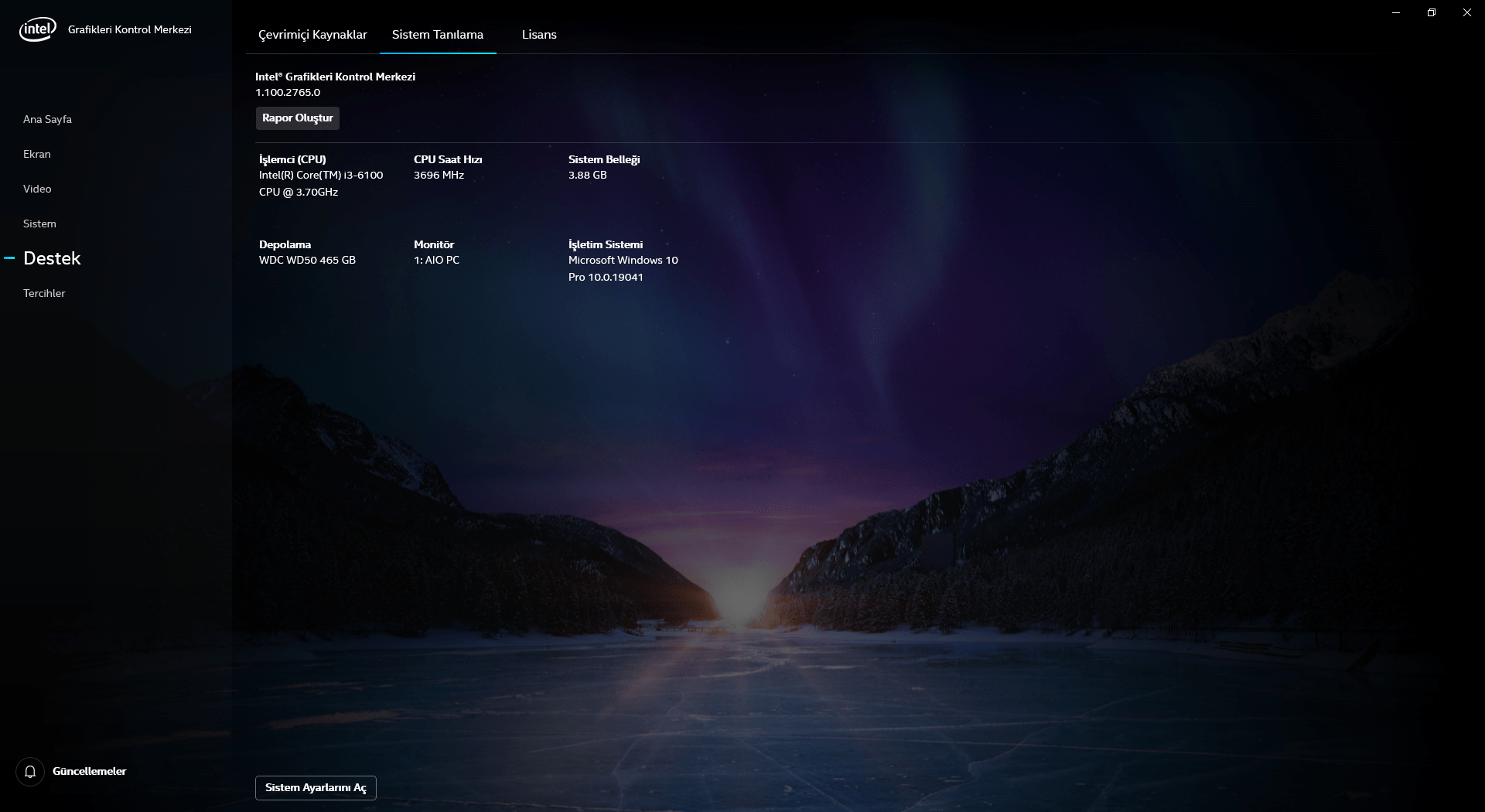Open the Video section
This screenshot has height=812, width=1485.
click(x=37, y=189)
